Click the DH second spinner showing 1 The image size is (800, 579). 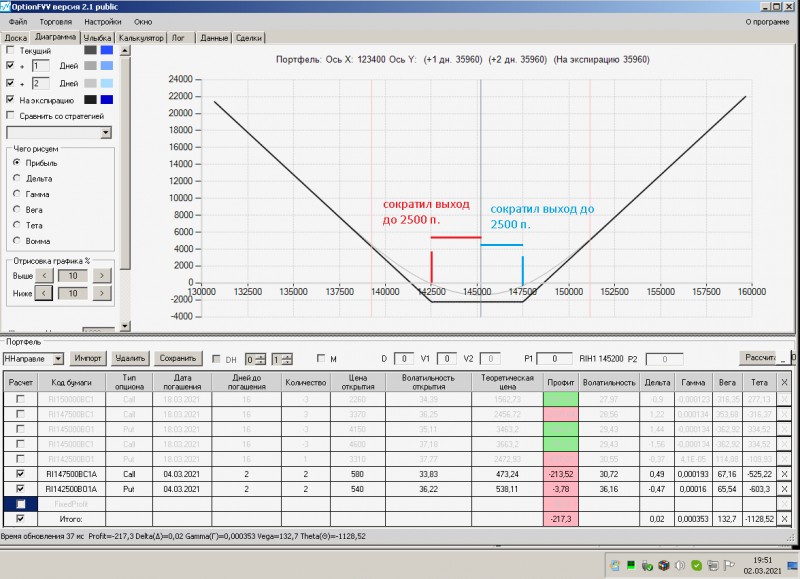[x=282, y=359]
